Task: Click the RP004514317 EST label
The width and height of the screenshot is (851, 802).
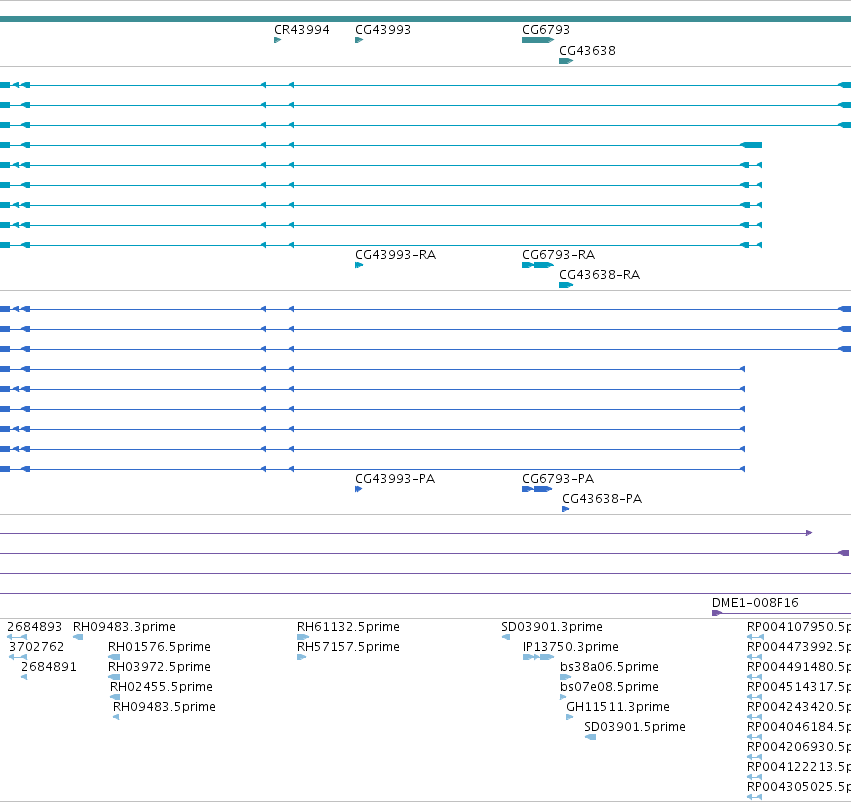Action: point(798,688)
